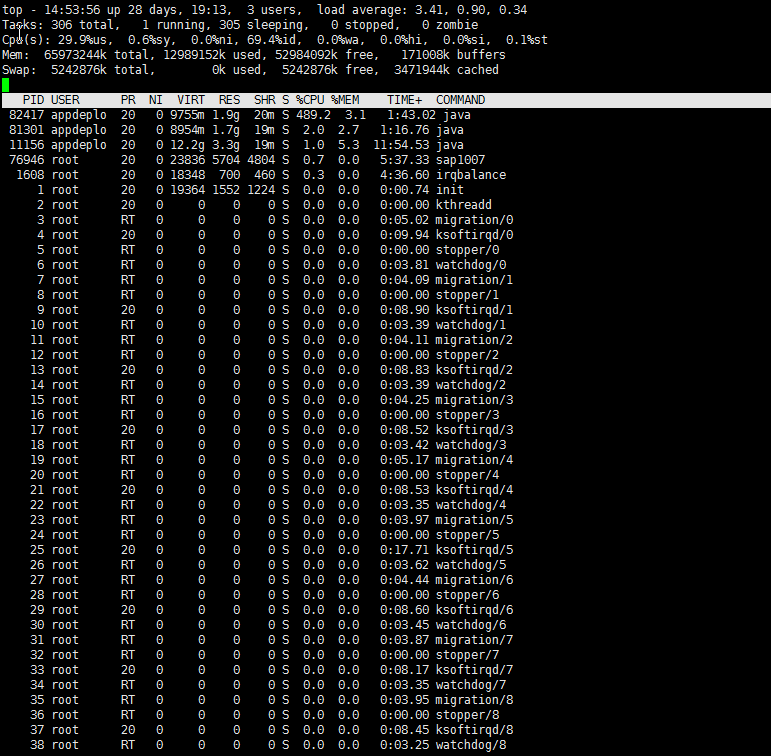Click the watchdog/0 command
Screen dimensions: 771x756
[x=471, y=265]
